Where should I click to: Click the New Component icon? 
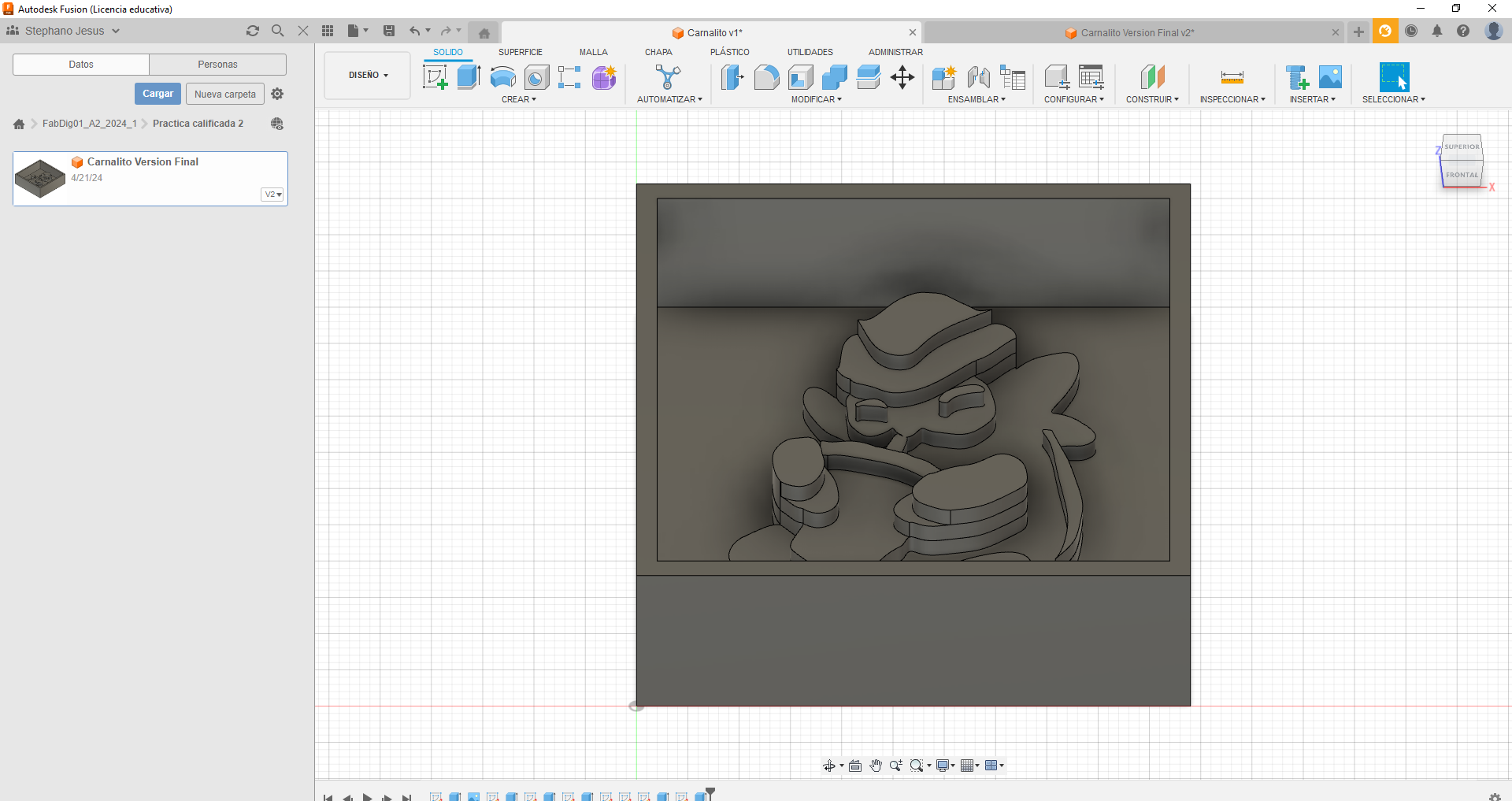[943, 77]
